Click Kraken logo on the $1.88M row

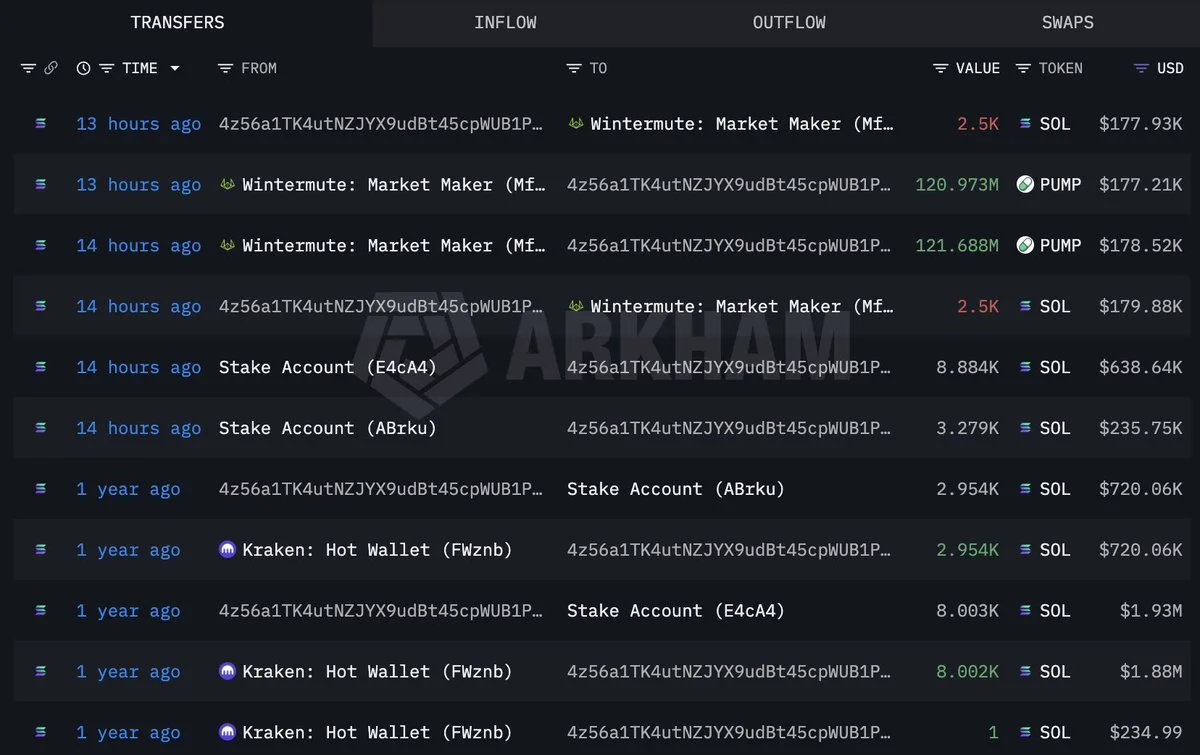coord(227,672)
